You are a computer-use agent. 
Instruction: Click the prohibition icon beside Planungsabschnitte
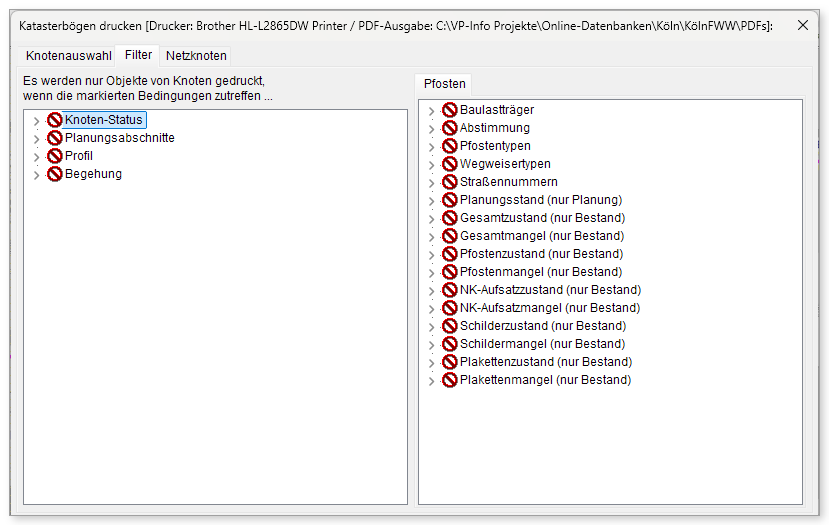(x=54, y=138)
